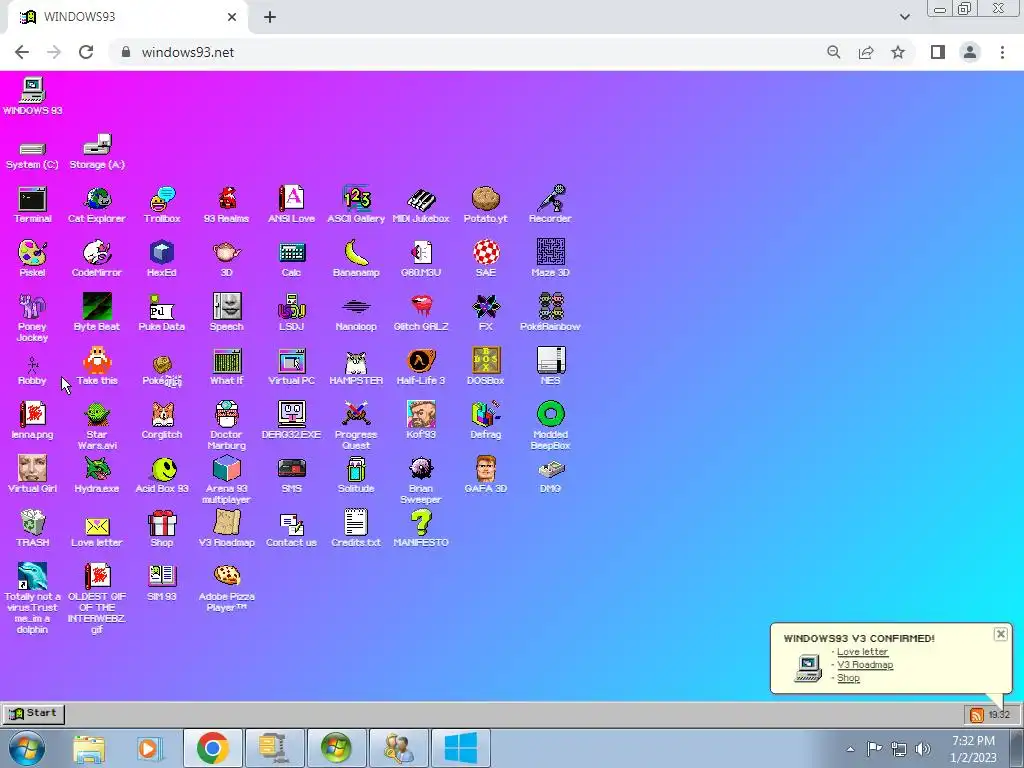Show hidden system tray icons
The width and height of the screenshot is (1024, 768).
pyautogui.click(x=850, y=749)
